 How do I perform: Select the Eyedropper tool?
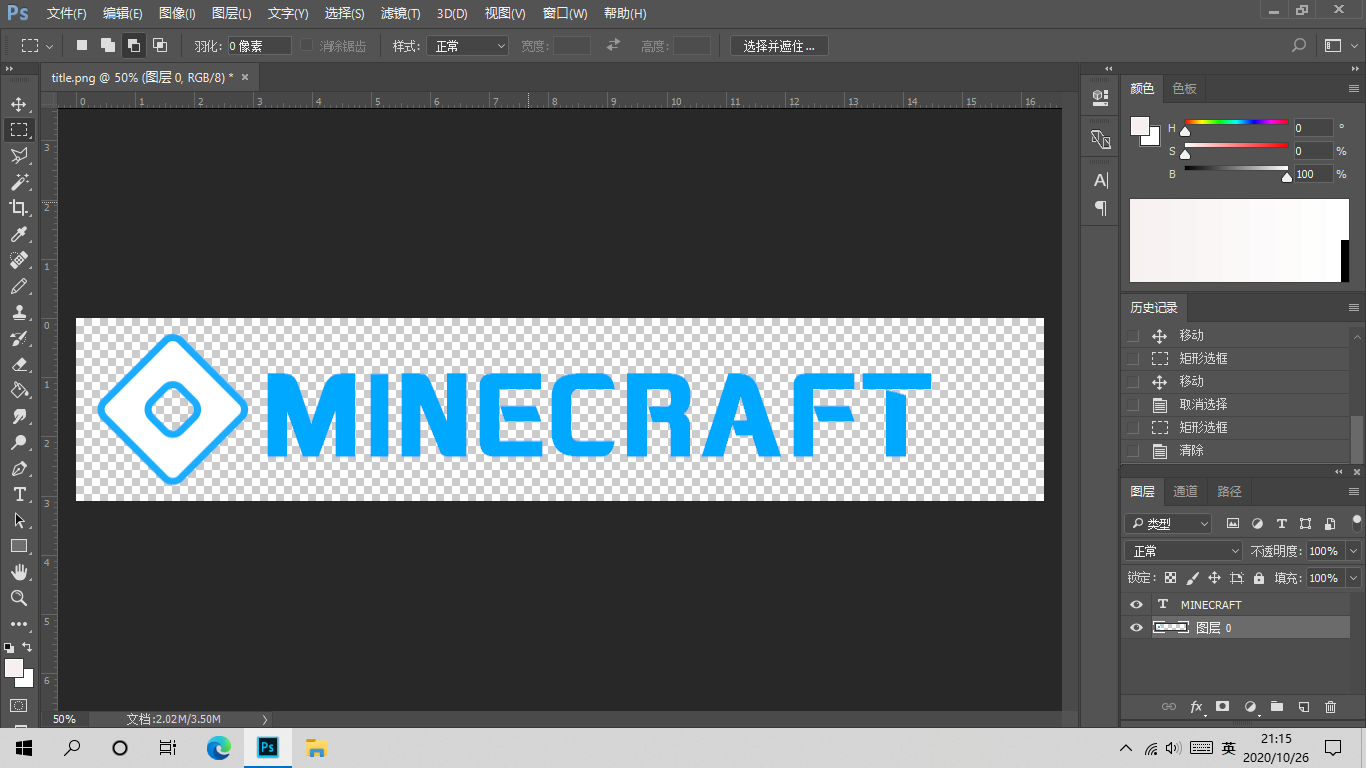point(19,234)
